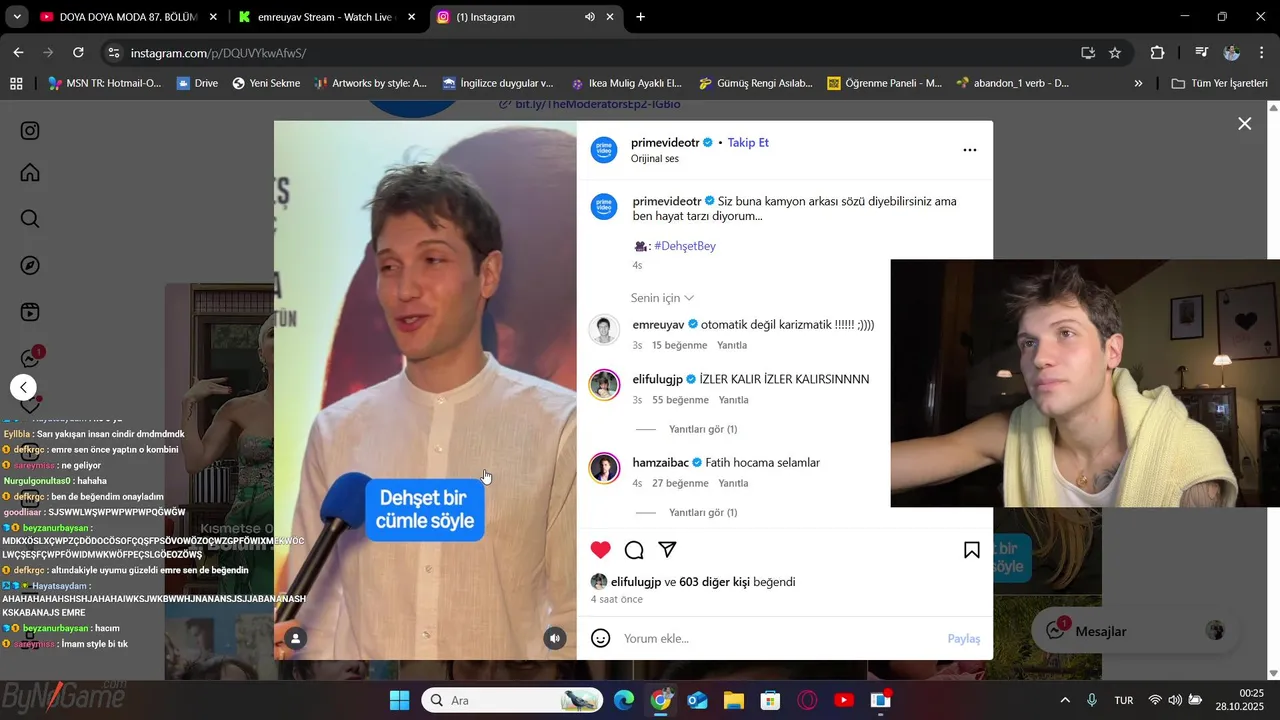Mute the reel video sound
Image resolution: width=1280 pixels, height=720 pixels.
tap(555, 638)
